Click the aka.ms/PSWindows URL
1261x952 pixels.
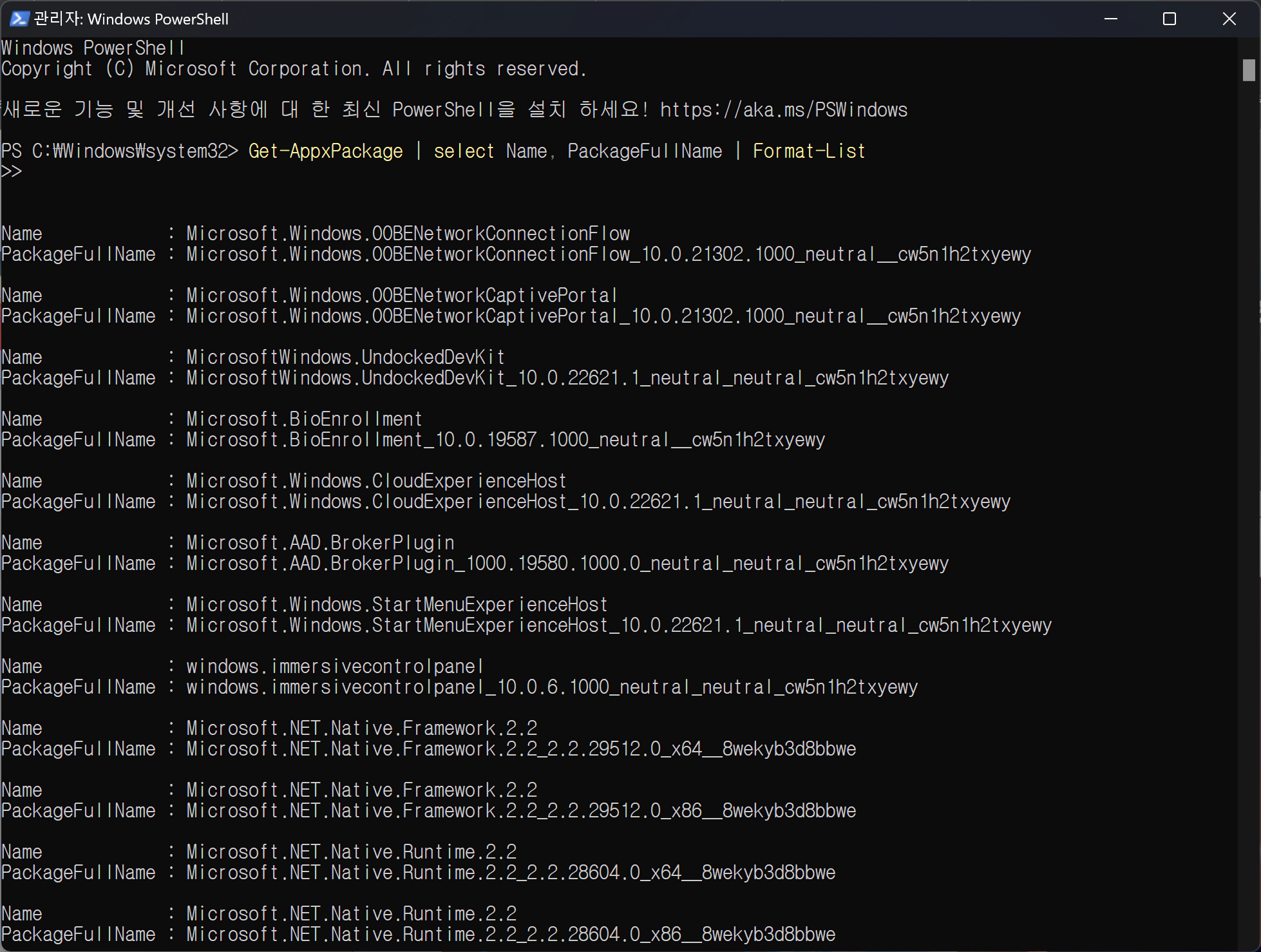click(x=783, y=109)
